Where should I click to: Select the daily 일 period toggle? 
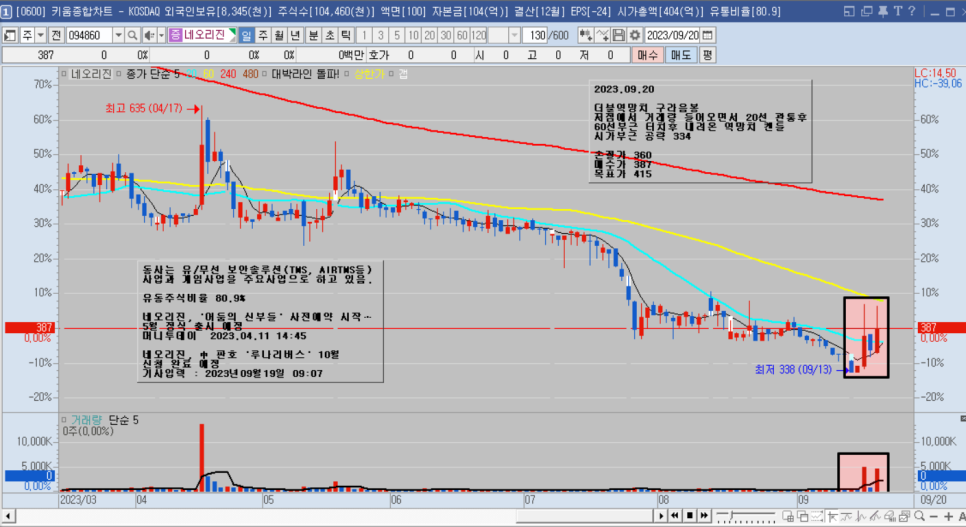point(246,35)
